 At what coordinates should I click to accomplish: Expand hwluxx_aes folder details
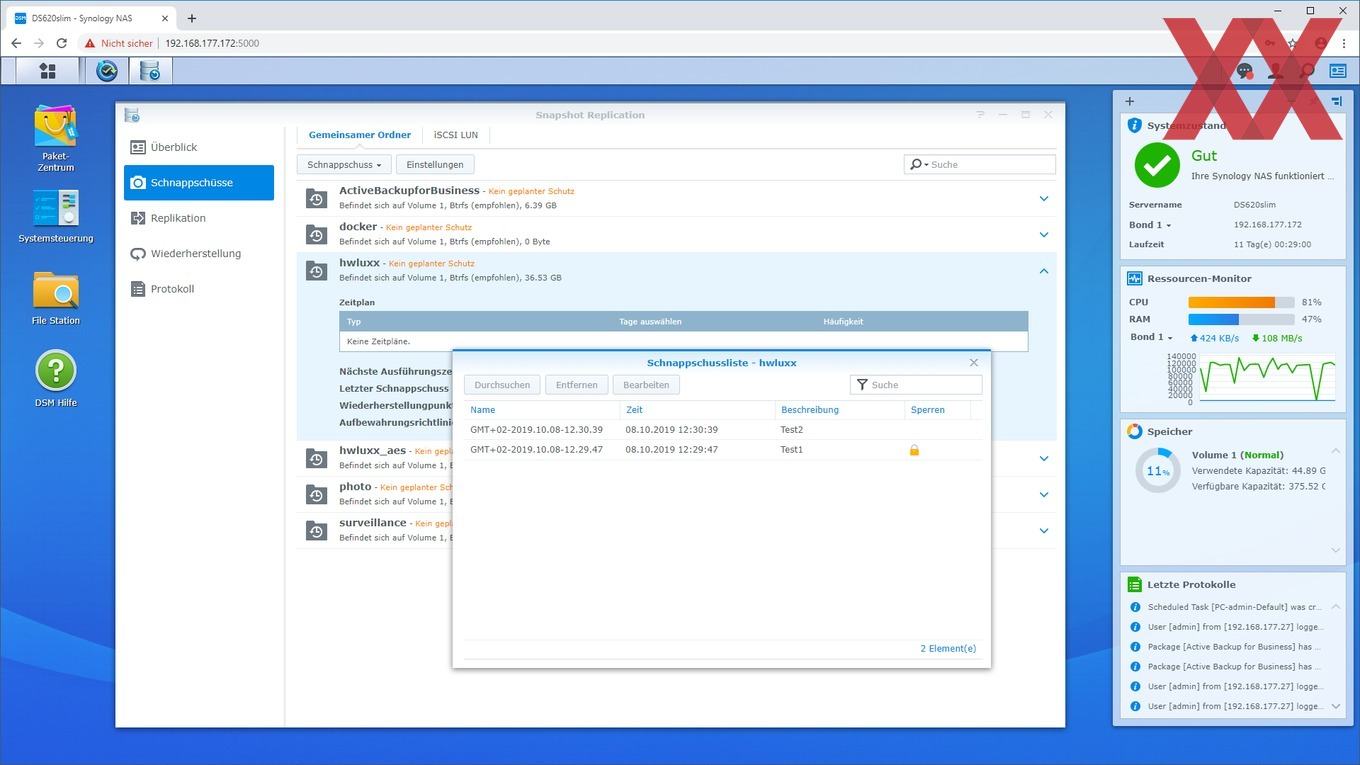[x=1043, y=458]
